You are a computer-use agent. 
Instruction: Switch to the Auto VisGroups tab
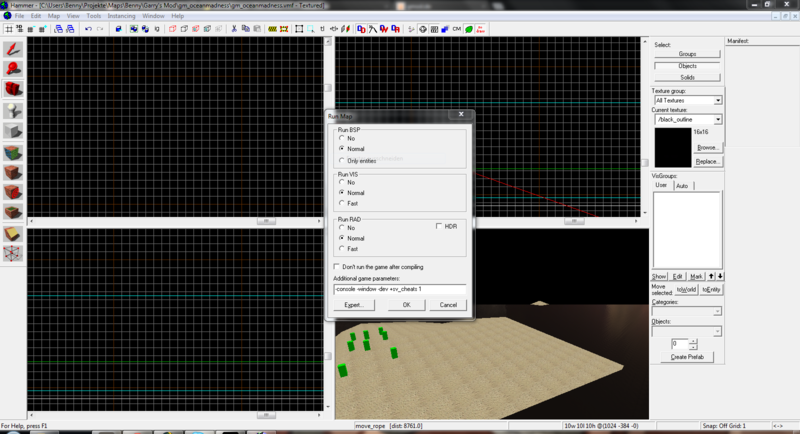(x=682, y=186)
